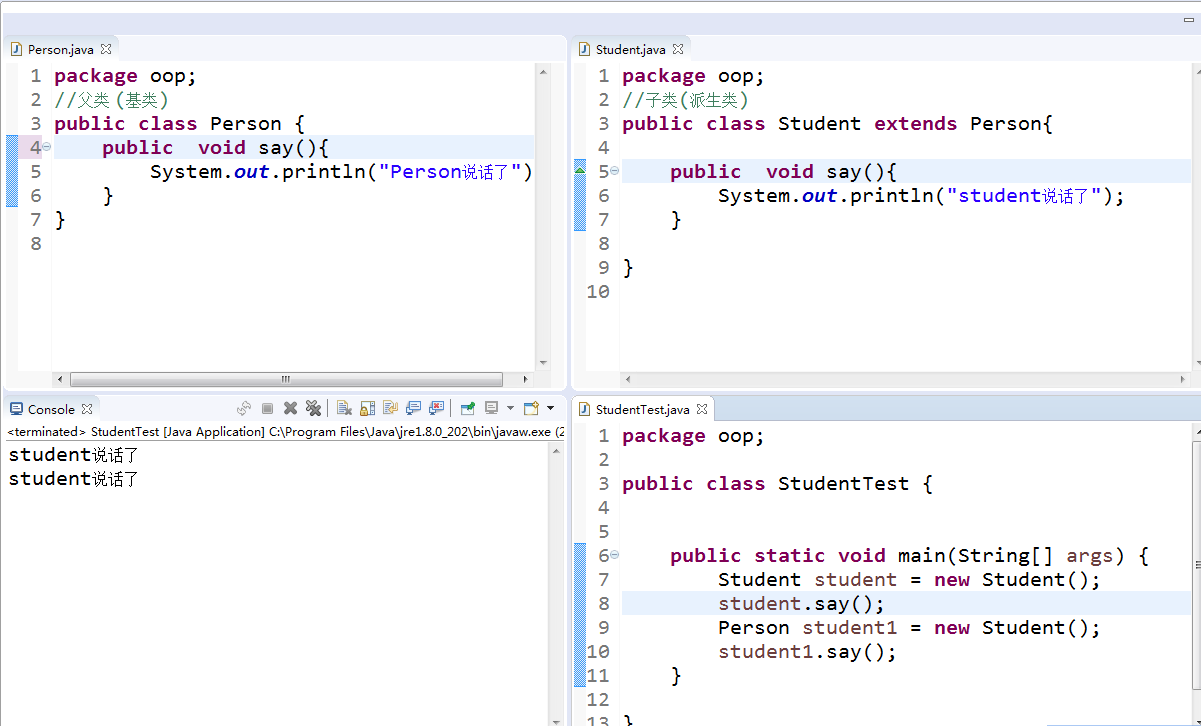Close the Person.java tab
Image resolution: width=1201 pixels, height=726 pixels.
tap(105, 48)
